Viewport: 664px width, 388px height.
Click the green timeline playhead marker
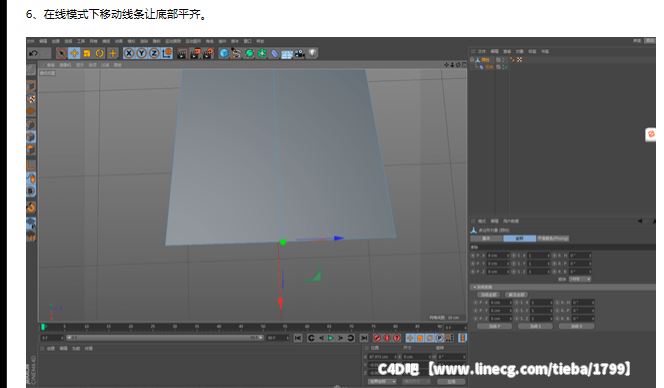point(43,327)
